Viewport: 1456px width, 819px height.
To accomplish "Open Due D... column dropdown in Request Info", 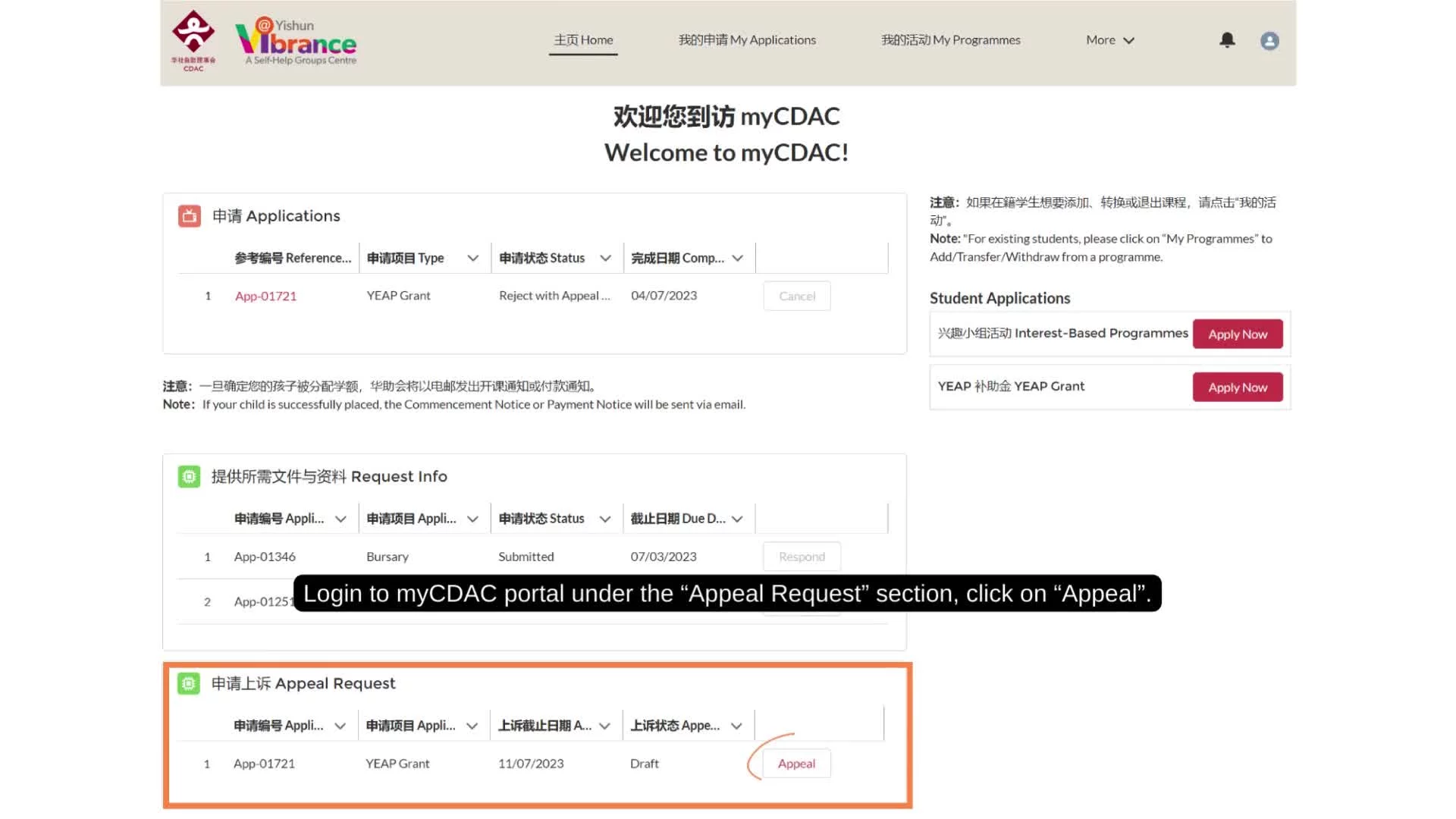I will [x=737, y=519].
